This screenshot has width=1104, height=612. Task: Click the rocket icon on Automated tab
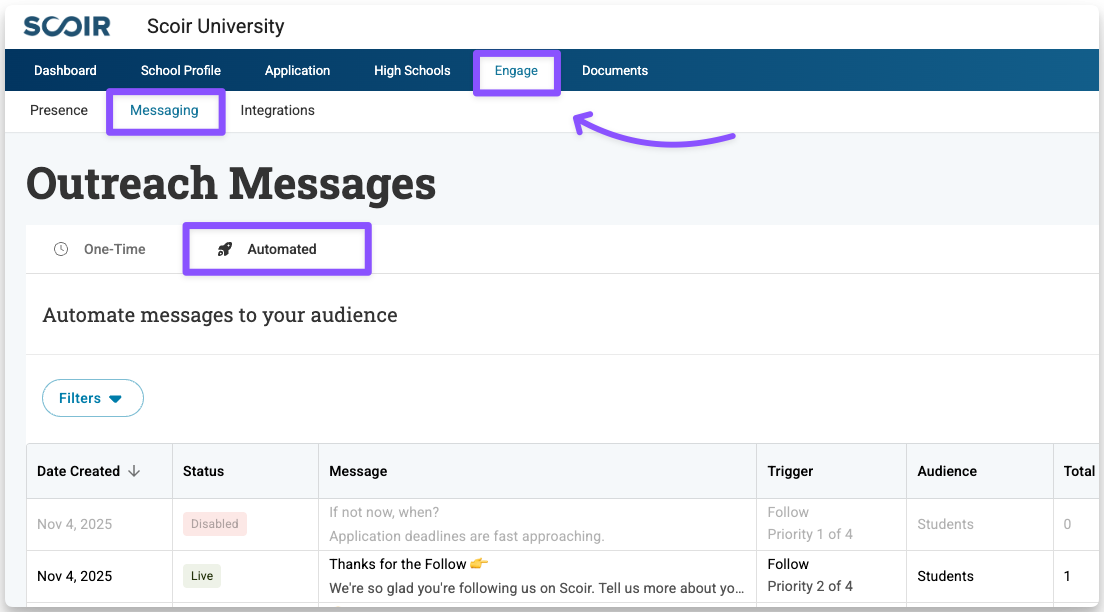click(225, 249)
